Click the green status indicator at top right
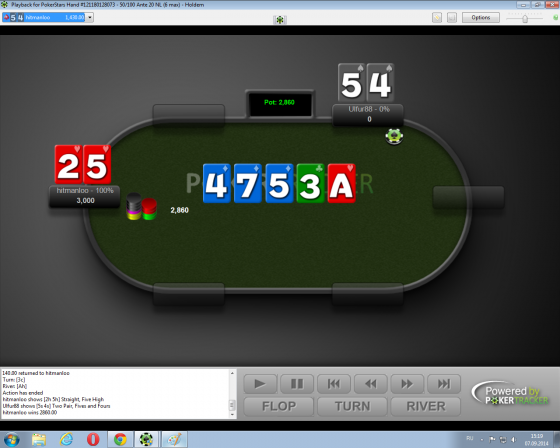Image resolution: width=560 pixels, height=448 pixels. [x=556, y=18]
